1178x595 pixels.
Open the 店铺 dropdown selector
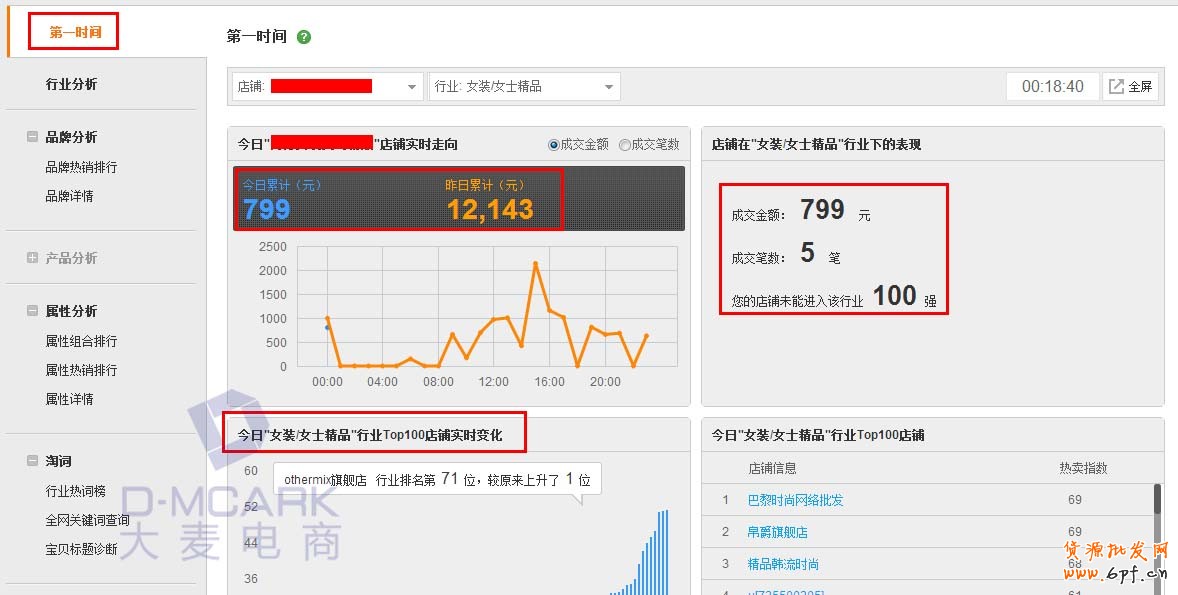pyautogui.click(x=328, y=87)
